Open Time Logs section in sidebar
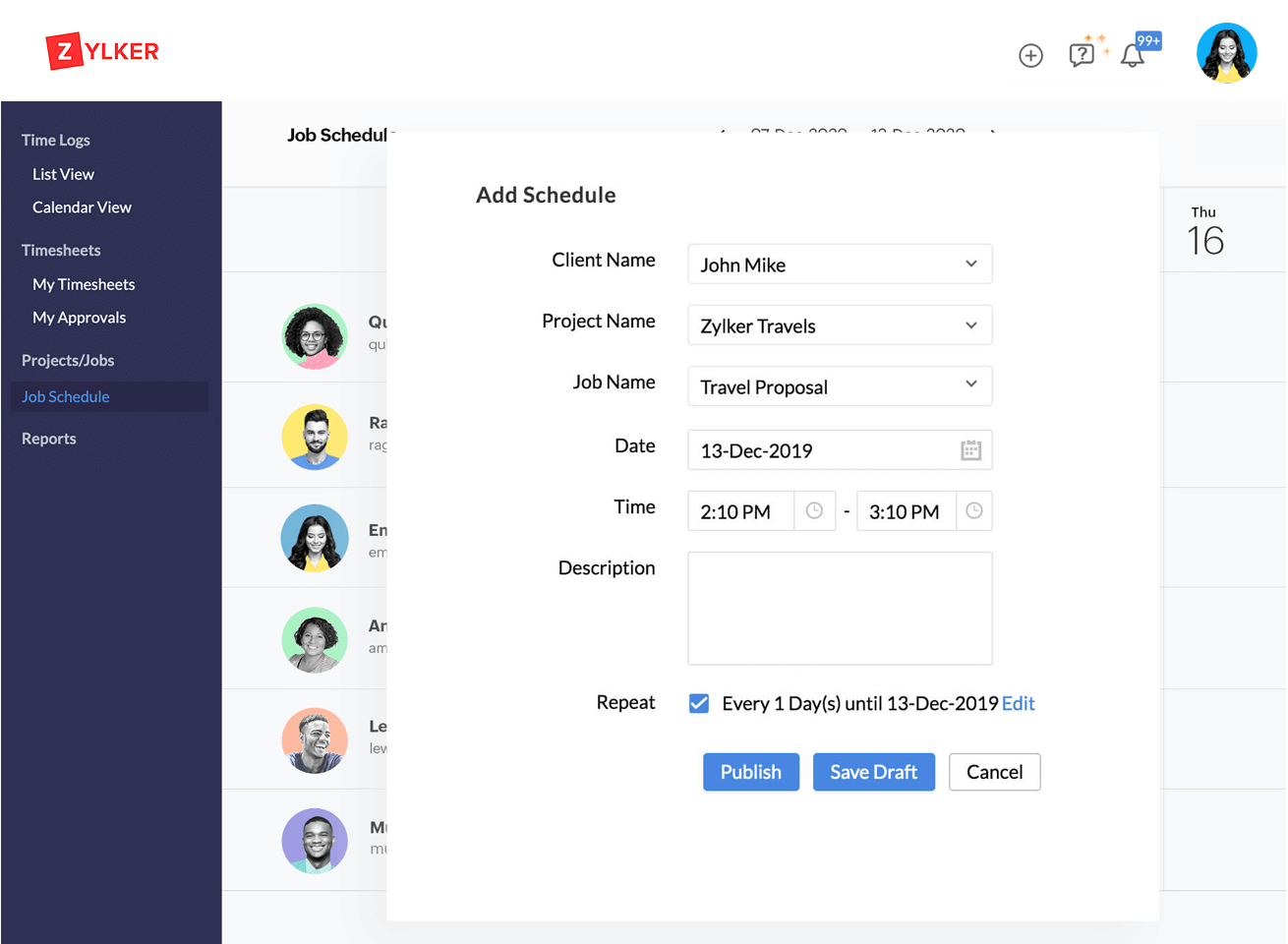This screenshot has width=1288, height=944. click(56, 140)
